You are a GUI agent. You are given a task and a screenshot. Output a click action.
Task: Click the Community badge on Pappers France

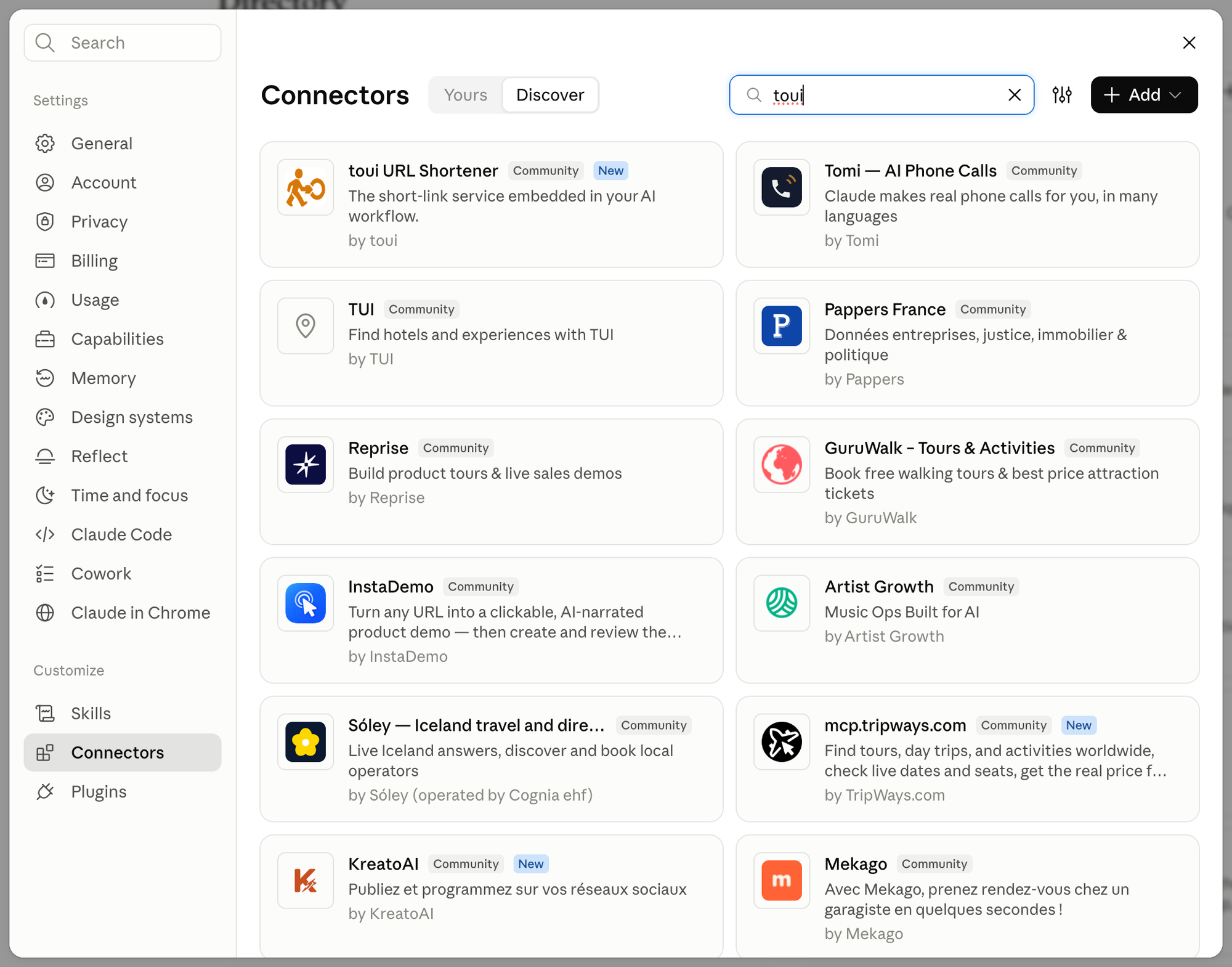[x=993, y=309]
